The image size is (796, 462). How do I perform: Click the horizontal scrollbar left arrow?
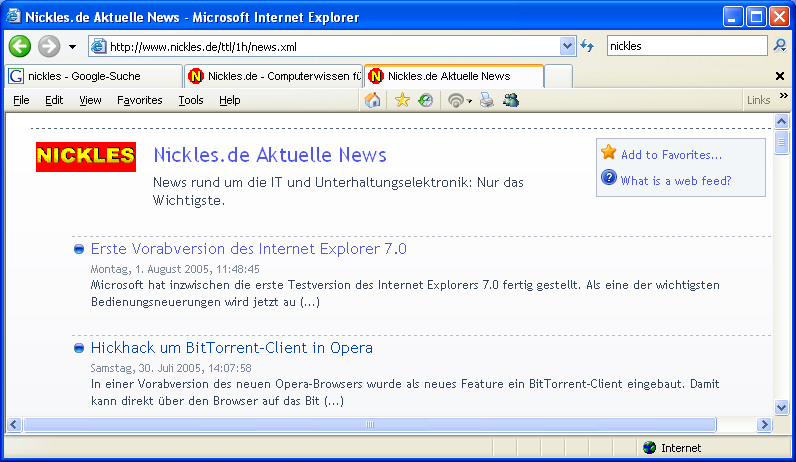[x=14, y=424]
